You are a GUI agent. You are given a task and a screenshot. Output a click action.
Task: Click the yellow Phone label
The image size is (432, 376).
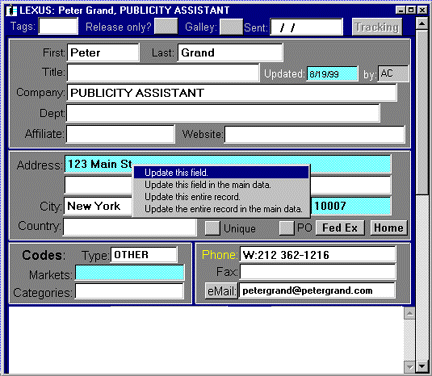[220, 255]
